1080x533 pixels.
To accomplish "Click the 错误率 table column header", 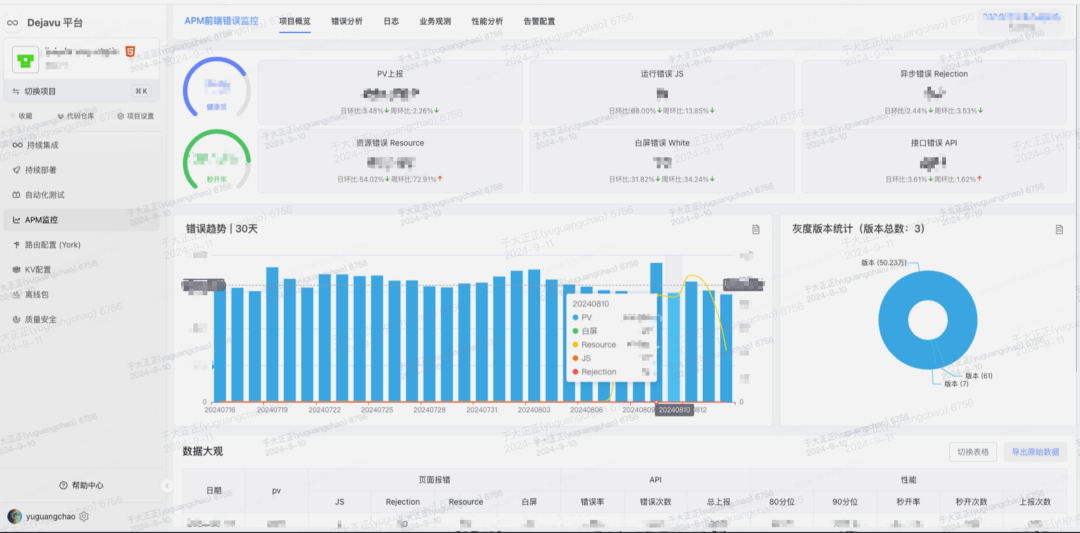I will coord(592,502).
